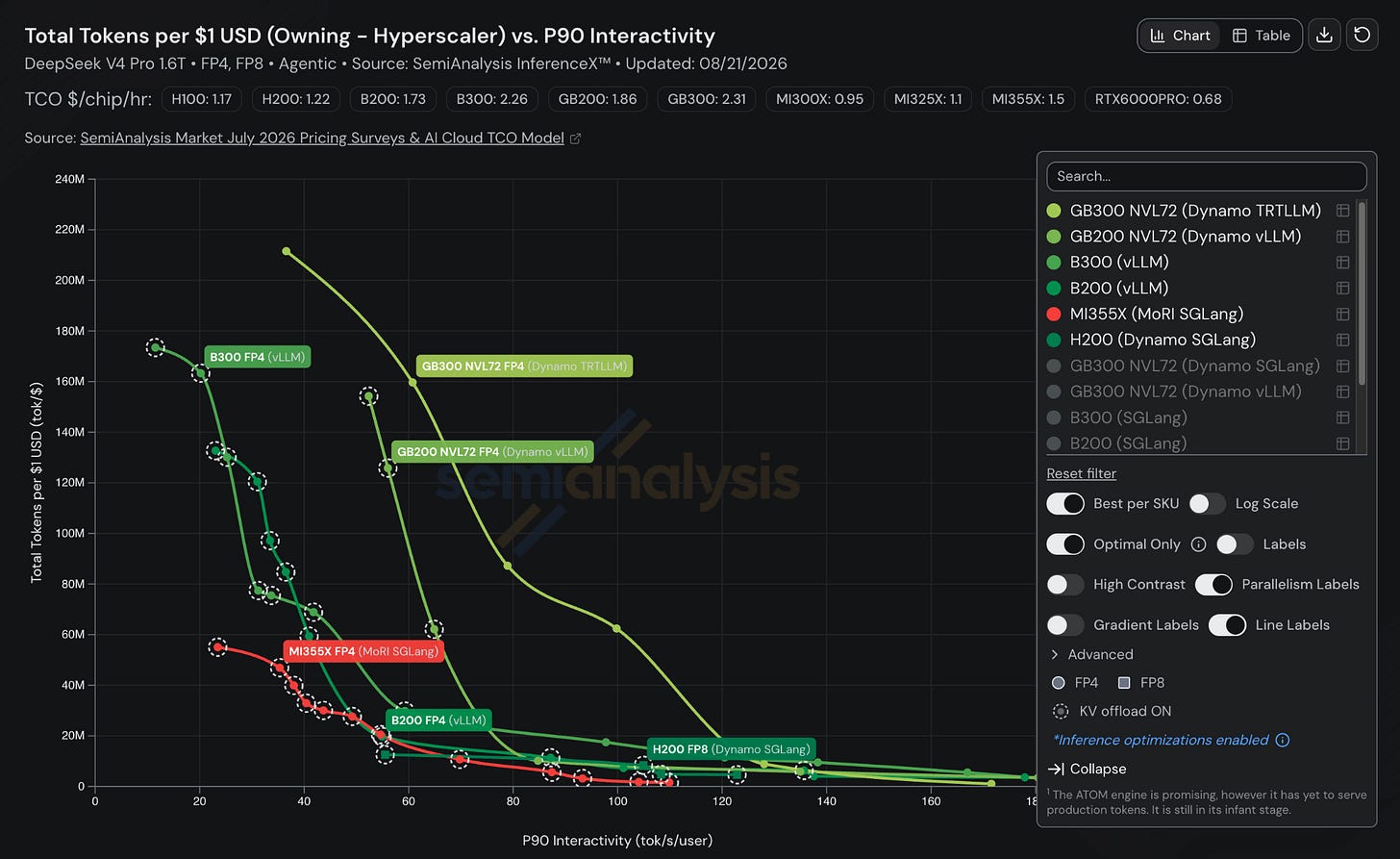The width and height of the screenshot is (1400, 859).
Task: Click the MI325X: 1.1 TCO chip
Action: [x=928, y=99]
